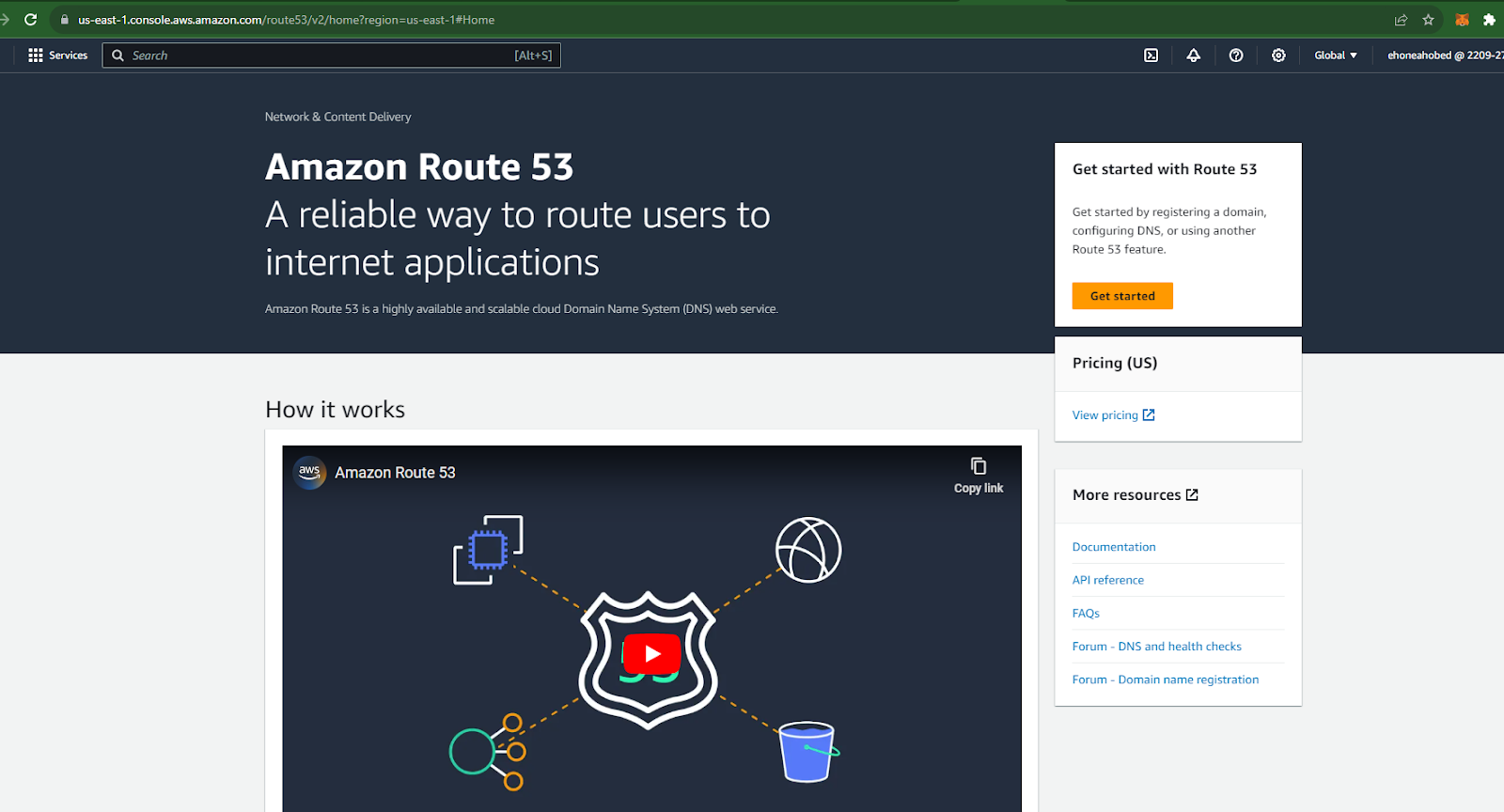Click the Services label in header
The height and width of the screenshot is (812, 1504).
click(68, 55)
